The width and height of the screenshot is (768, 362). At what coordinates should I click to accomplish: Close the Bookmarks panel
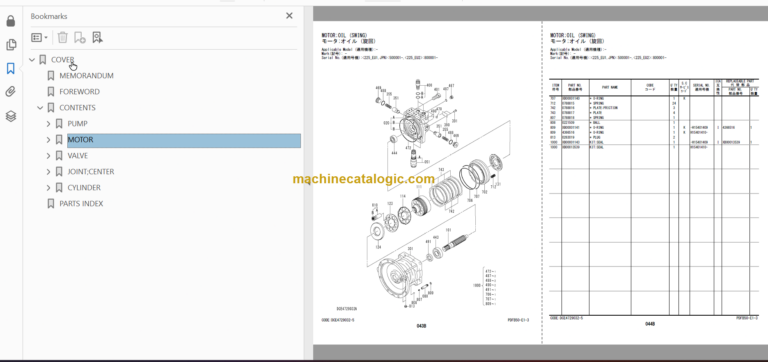click(x=289, y=16)
